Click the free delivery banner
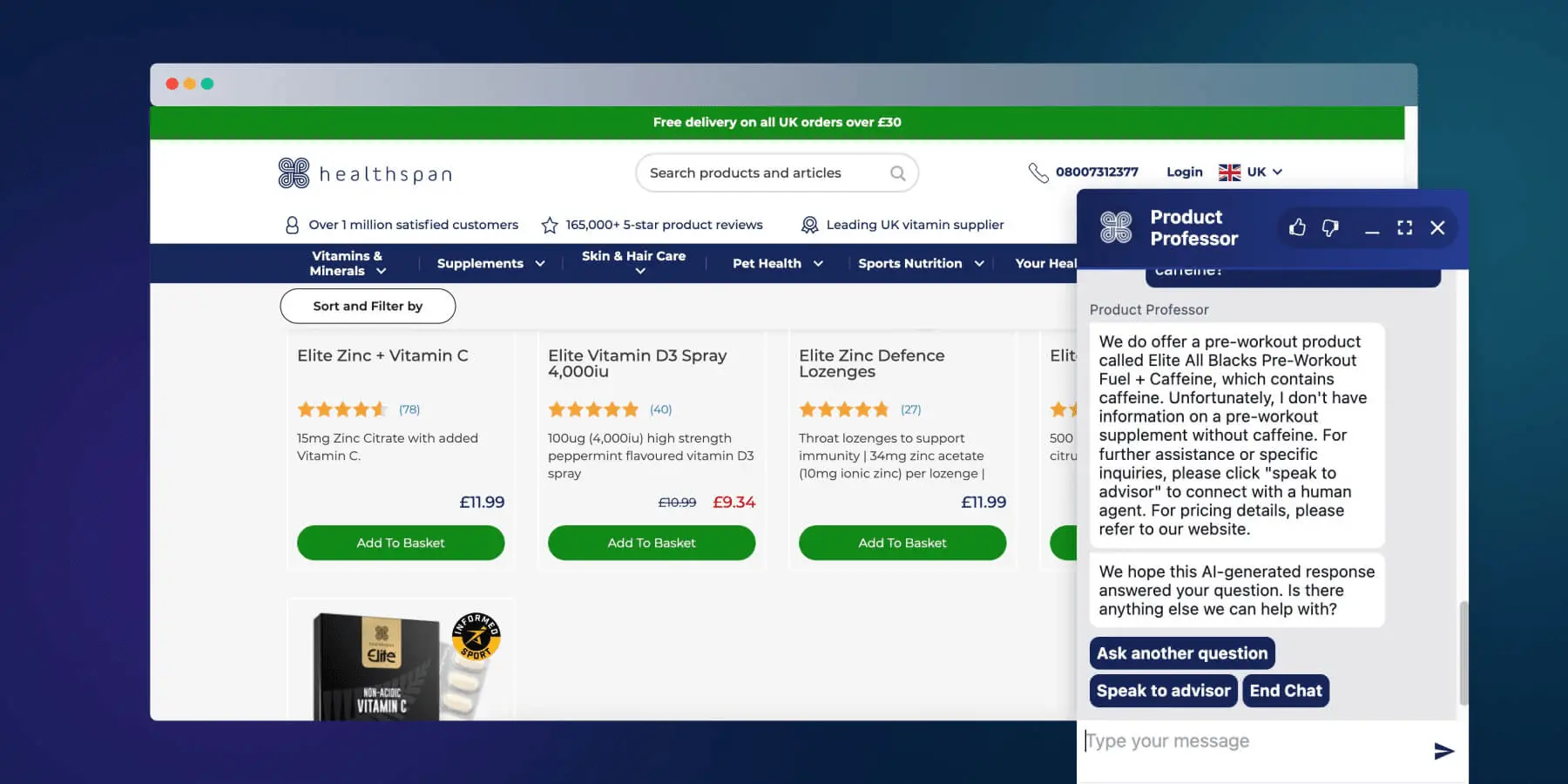 (x=777, y=123)
